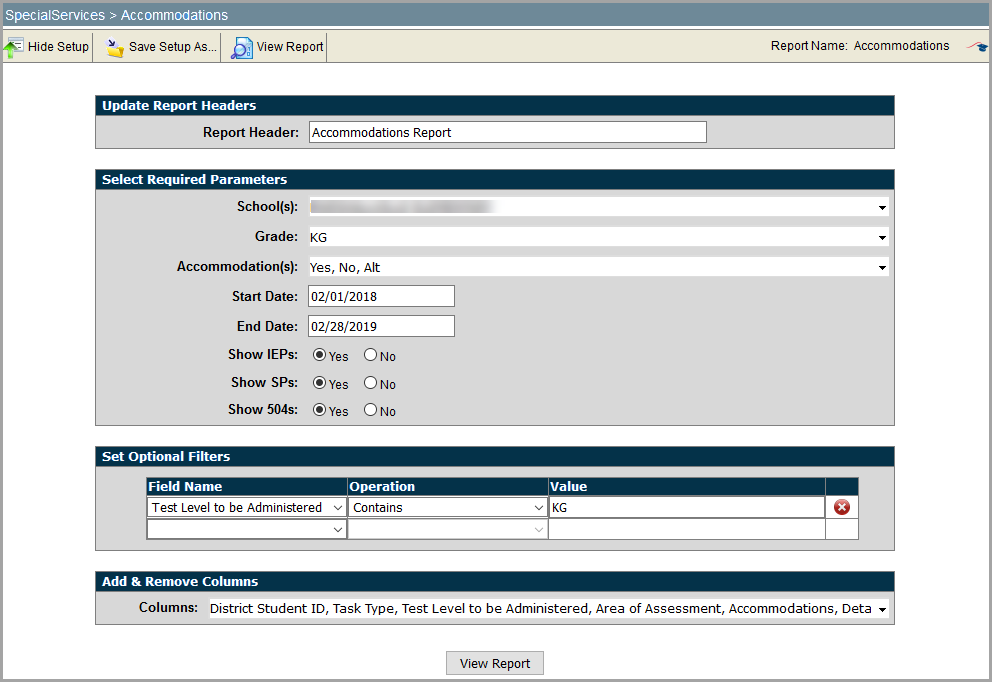The width and height of the screenshot is (992, 682).
Task: Open the empty Operation dropdown in second row
Action: [x=447, y=530]
